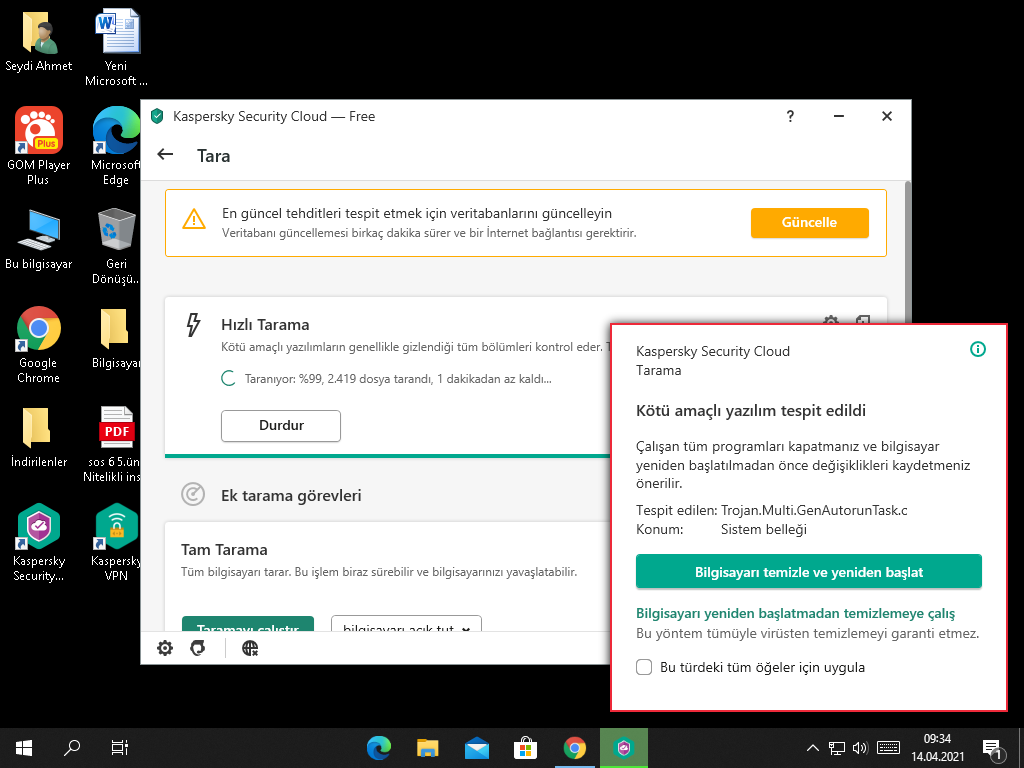This screenshot has width=1024, height=768.
Task: Click the Ek tarama görevleri target icon
Action: pos(193,495)
